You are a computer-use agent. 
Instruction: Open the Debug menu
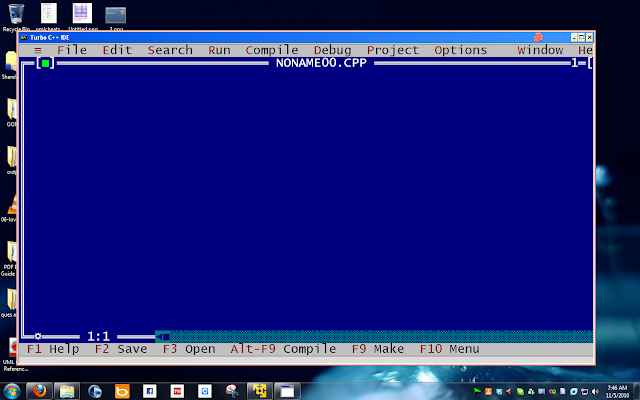[332, 50]
